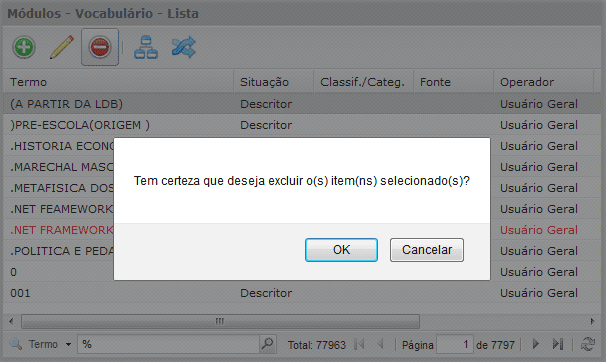The height and width of the screenshot is (362, 606).
Task: Click Cancelar to dismiss the dialog
Action: 427,250
